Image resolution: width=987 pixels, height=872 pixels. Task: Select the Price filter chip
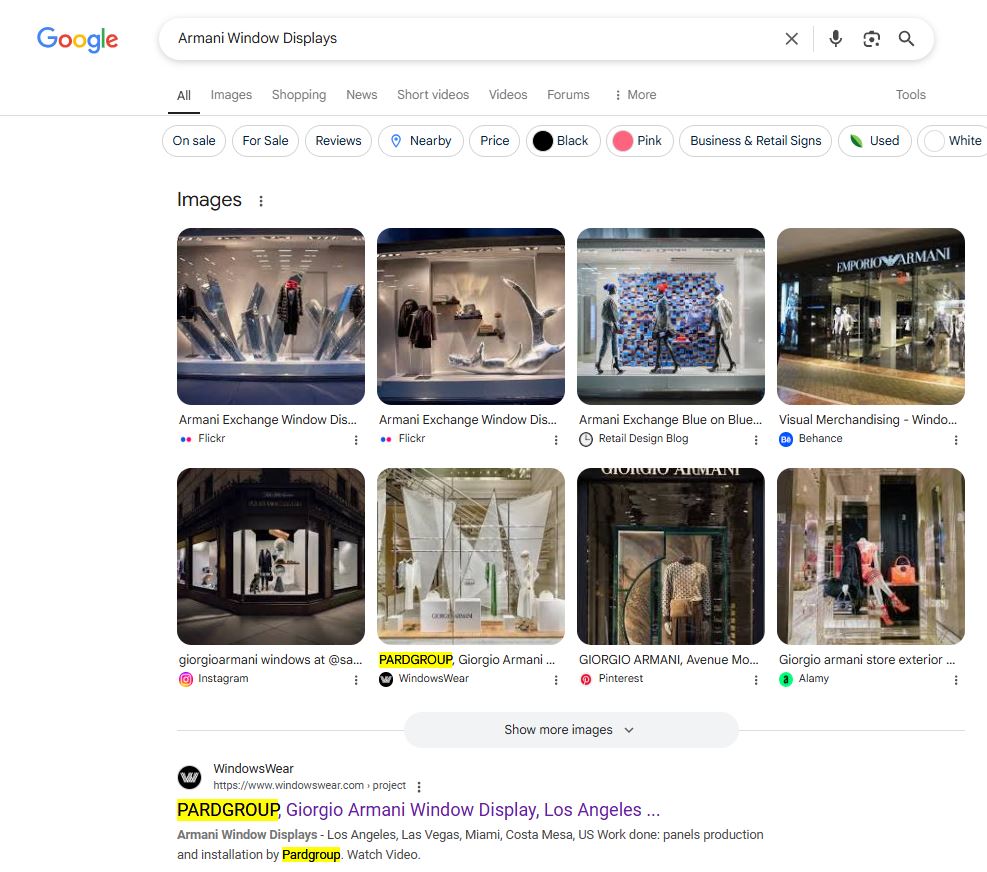pos(494,140)
